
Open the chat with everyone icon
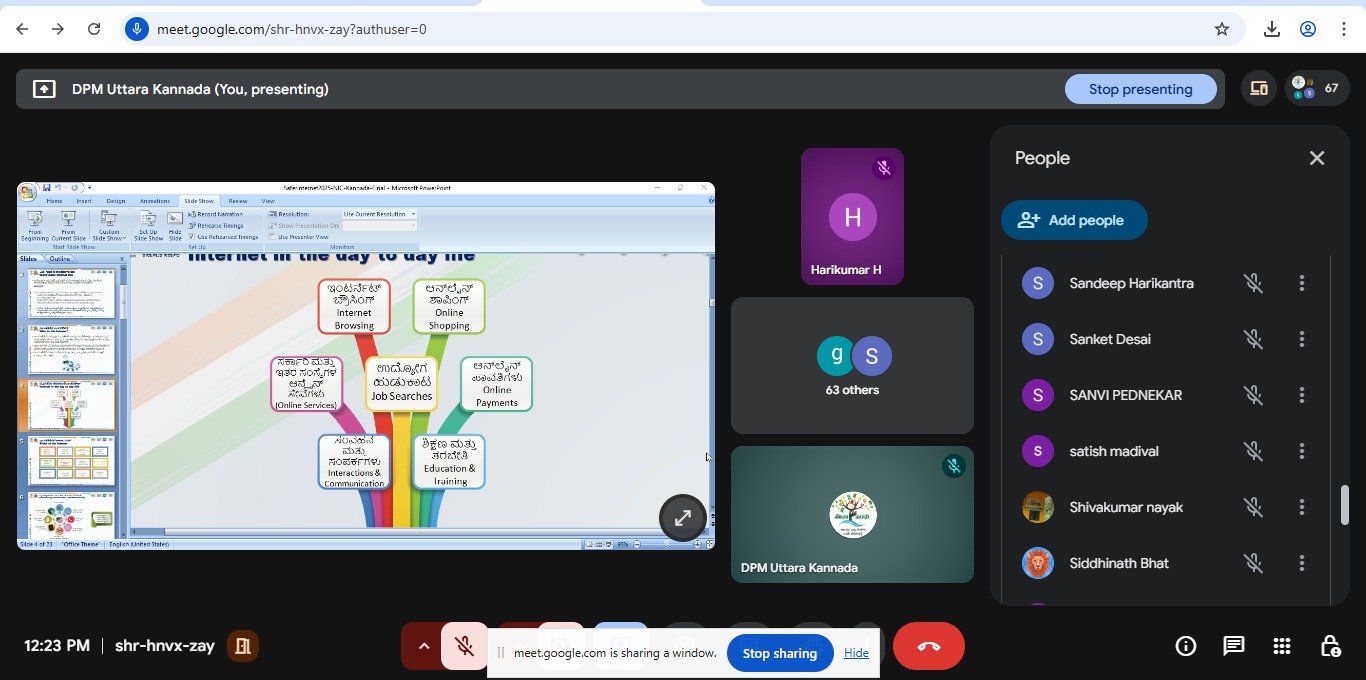coord(1234,646)
